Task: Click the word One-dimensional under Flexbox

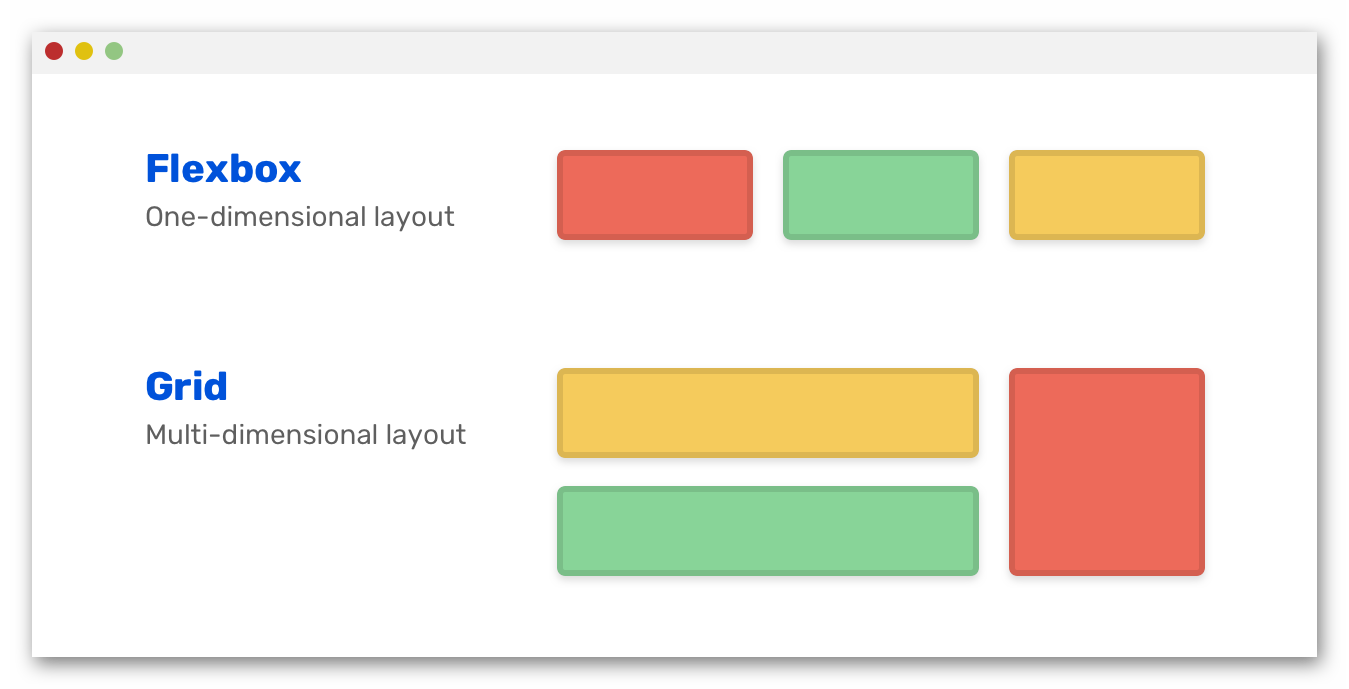Action: 255,216
